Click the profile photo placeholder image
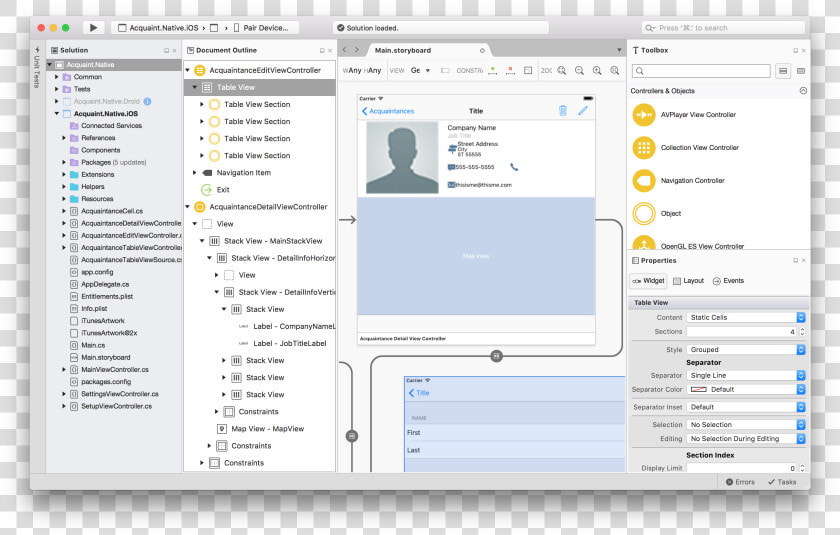Screen dimensions: 840x535 (x=402, y=157)
